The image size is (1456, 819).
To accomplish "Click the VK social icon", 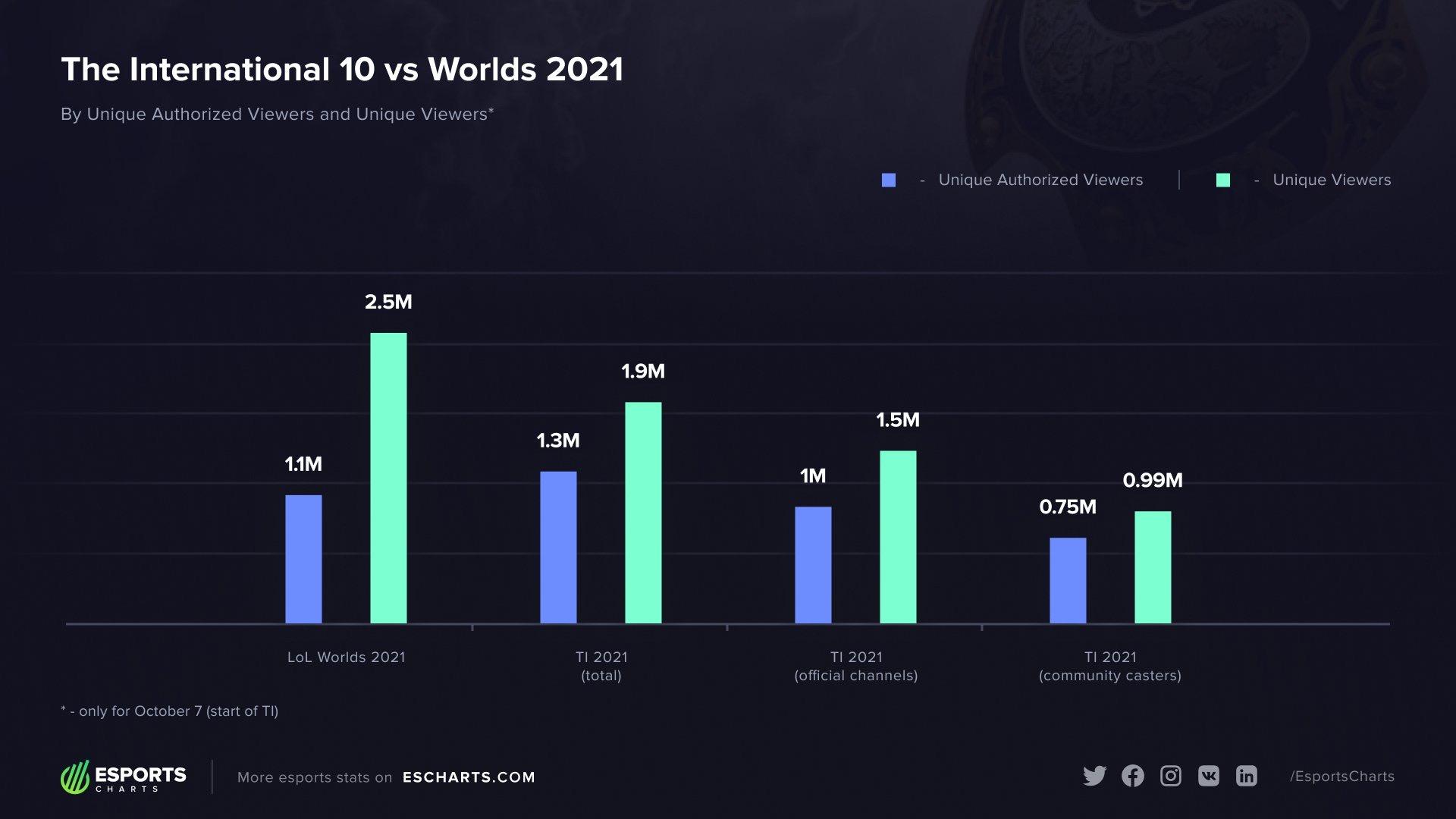I will coord(1209,776).
